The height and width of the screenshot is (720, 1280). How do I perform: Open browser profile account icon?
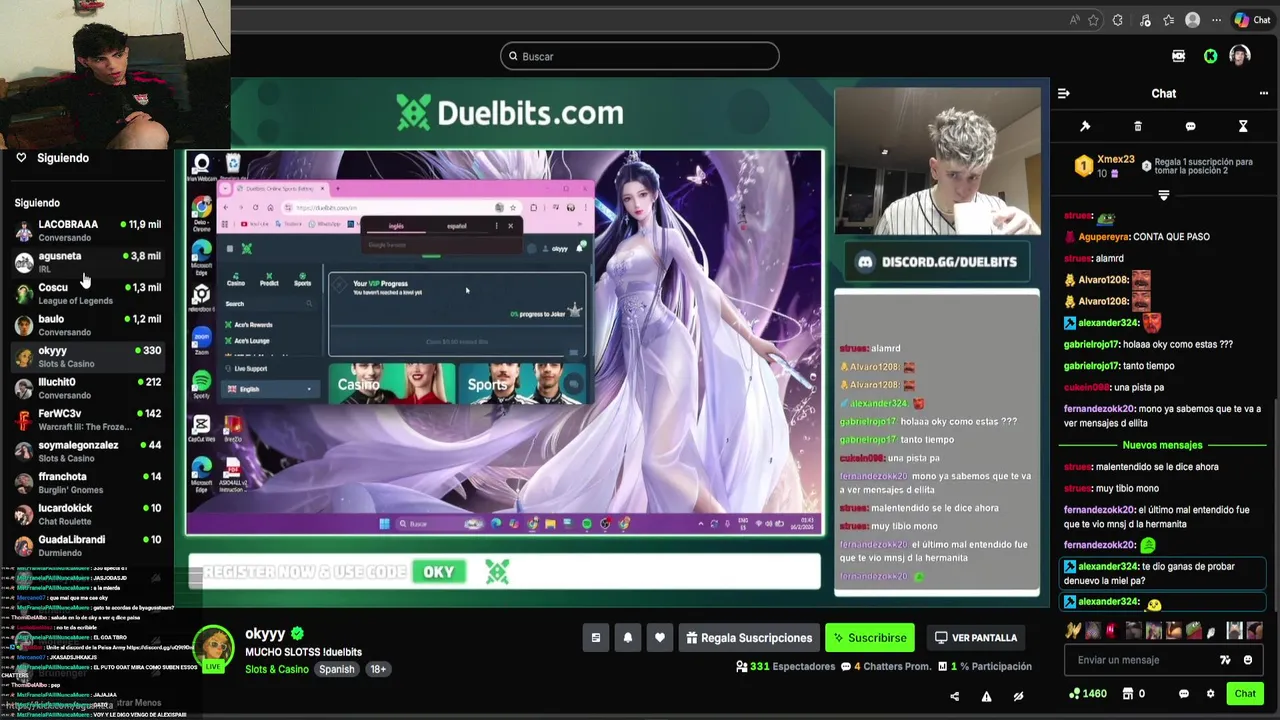coord(1192,20)
